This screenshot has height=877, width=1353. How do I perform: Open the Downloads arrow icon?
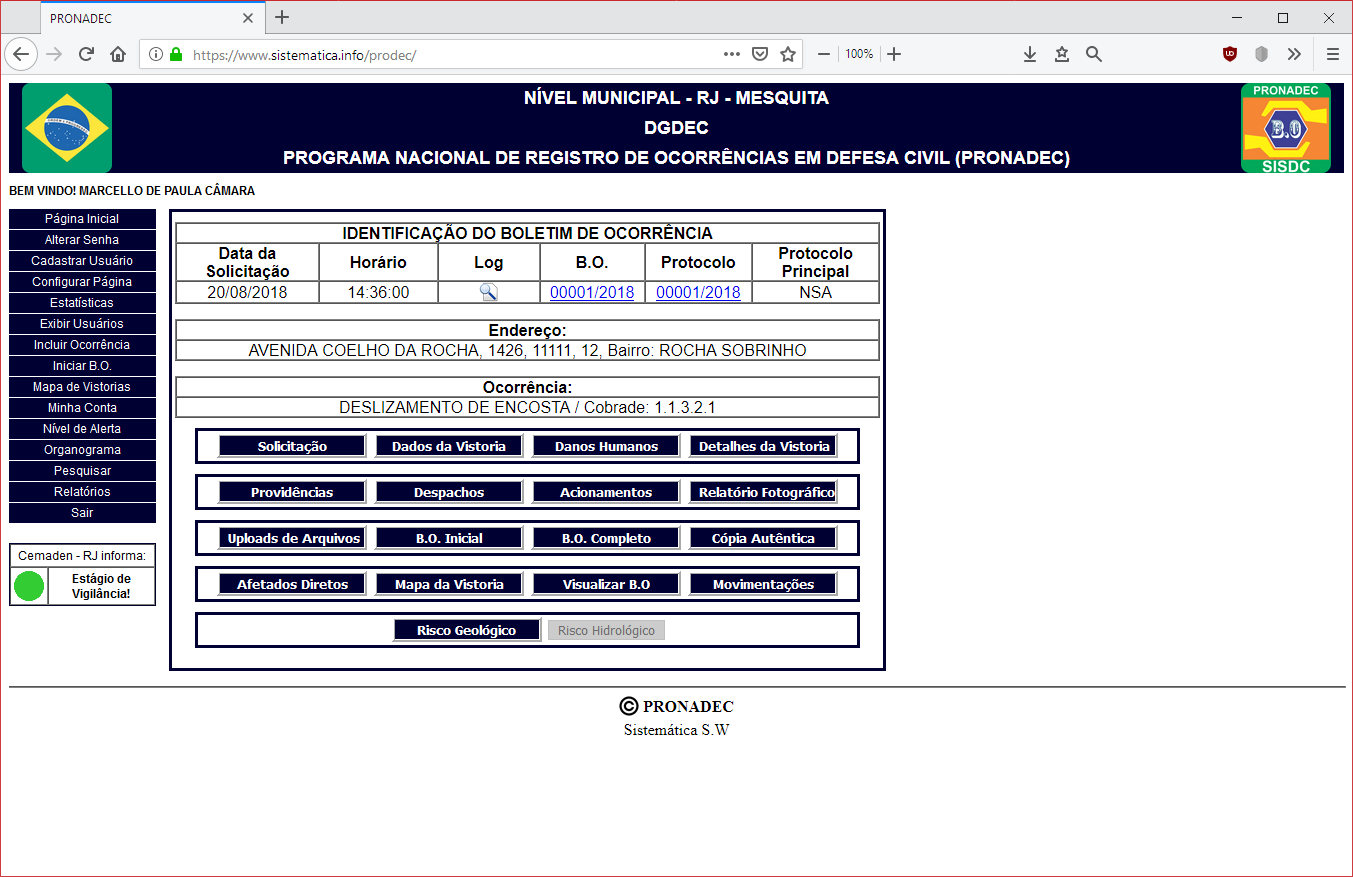[1030, 54]
